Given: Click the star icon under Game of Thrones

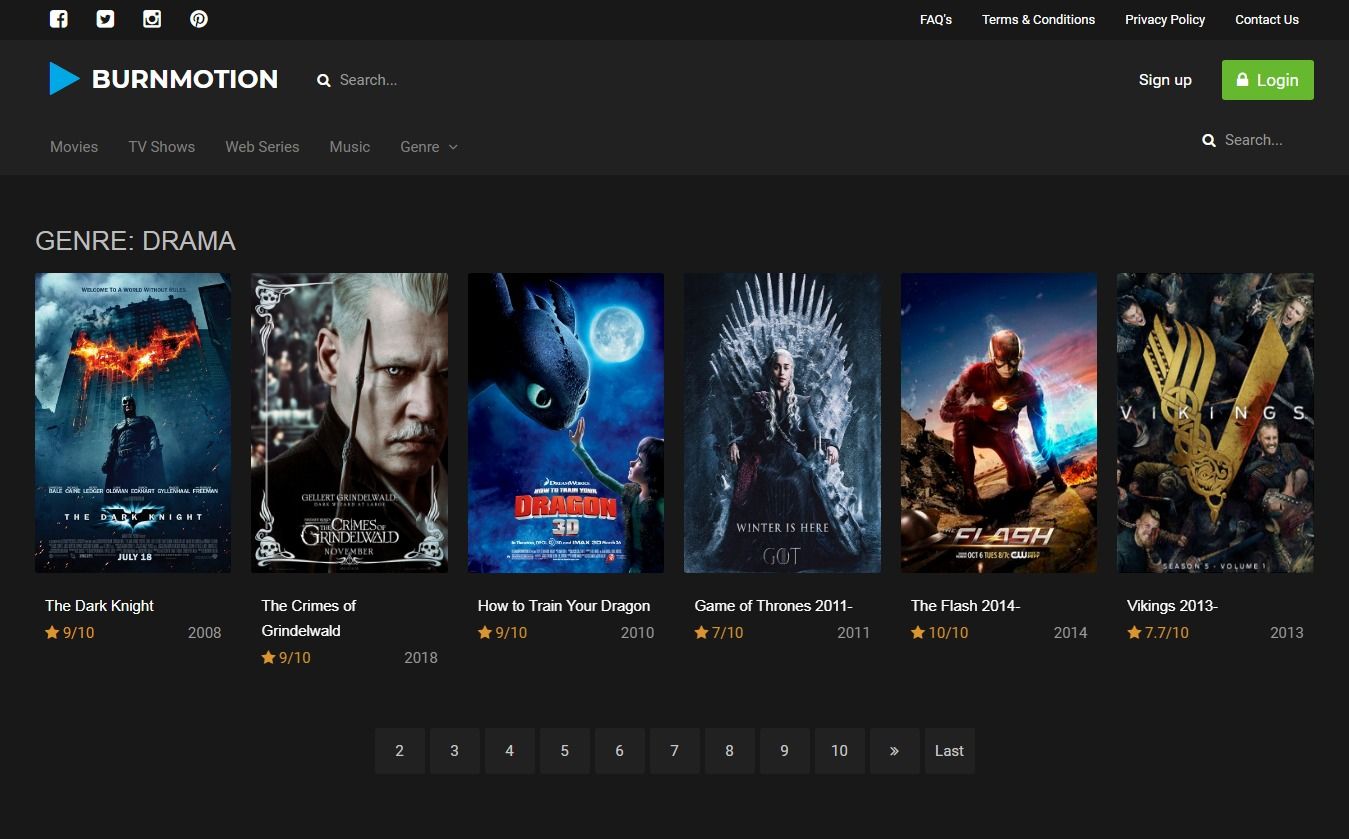Looking at the screenshot, I should tap(702, 632).
